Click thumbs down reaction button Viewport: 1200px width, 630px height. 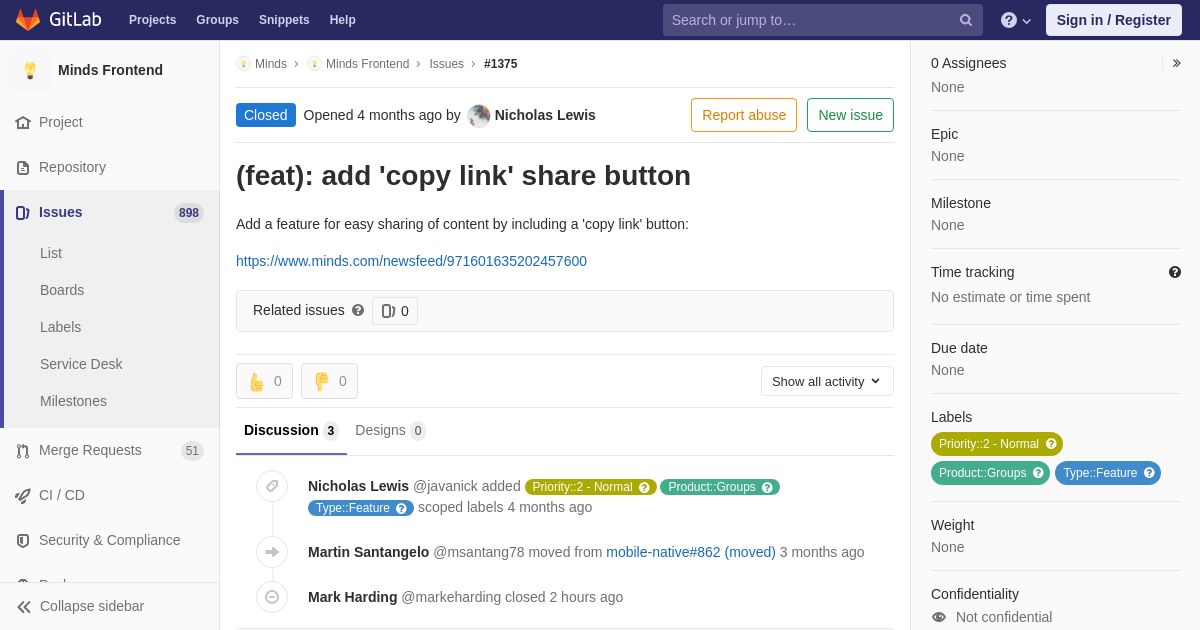[x=329, y=381]
